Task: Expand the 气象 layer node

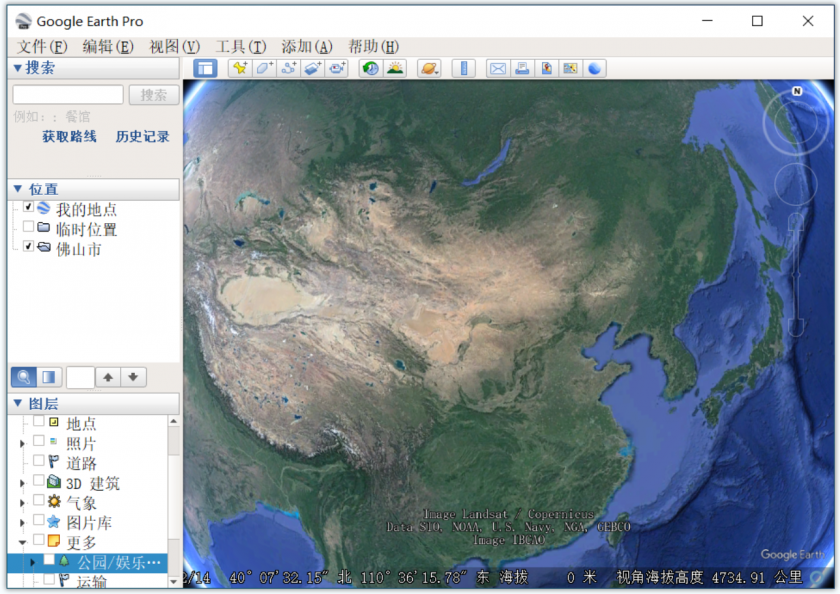Action: pyautogui.click(x=22, y=503)
